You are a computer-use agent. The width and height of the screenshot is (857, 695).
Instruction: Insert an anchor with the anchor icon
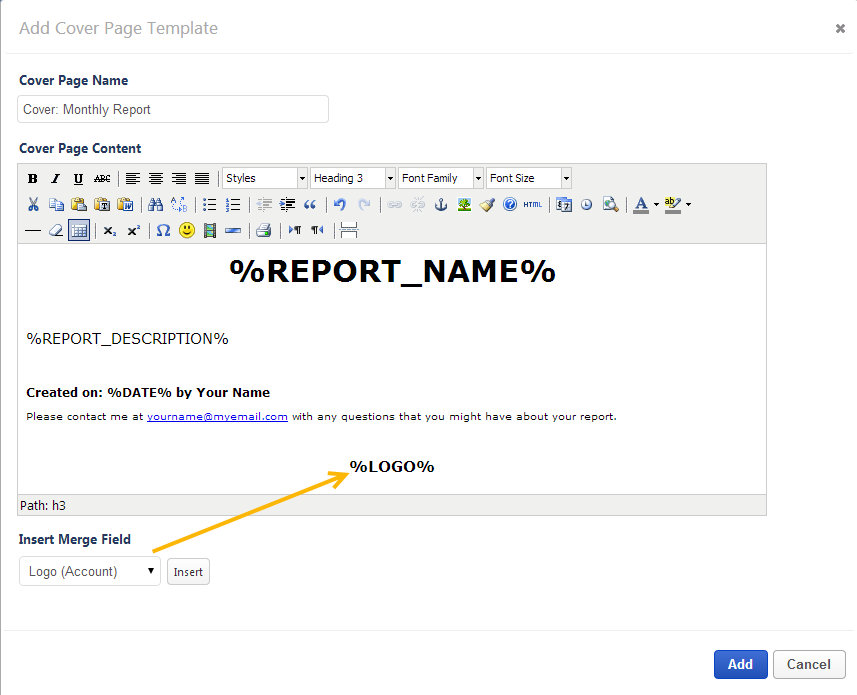[441, 204]
